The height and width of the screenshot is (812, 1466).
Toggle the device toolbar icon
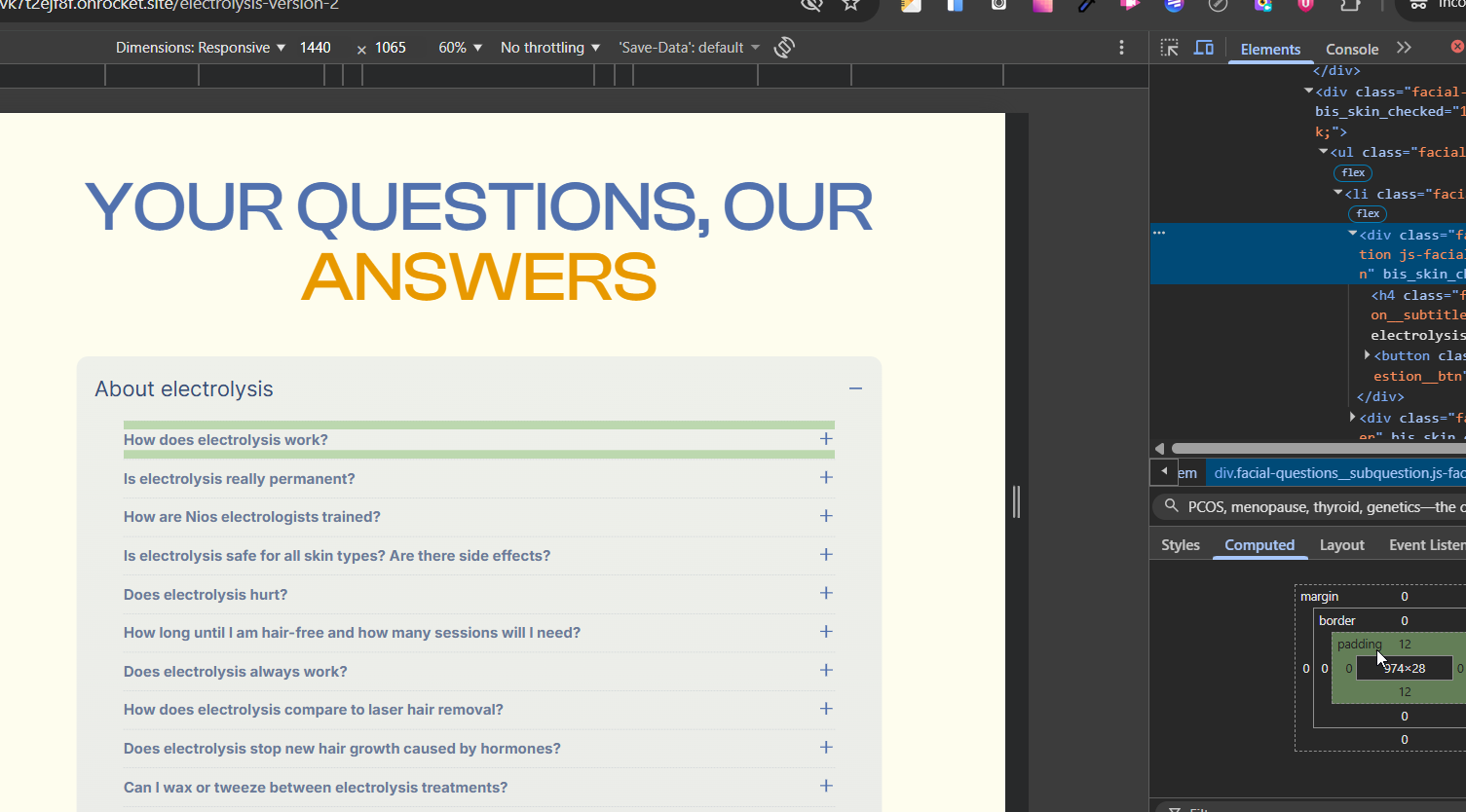click(1204, 48)
